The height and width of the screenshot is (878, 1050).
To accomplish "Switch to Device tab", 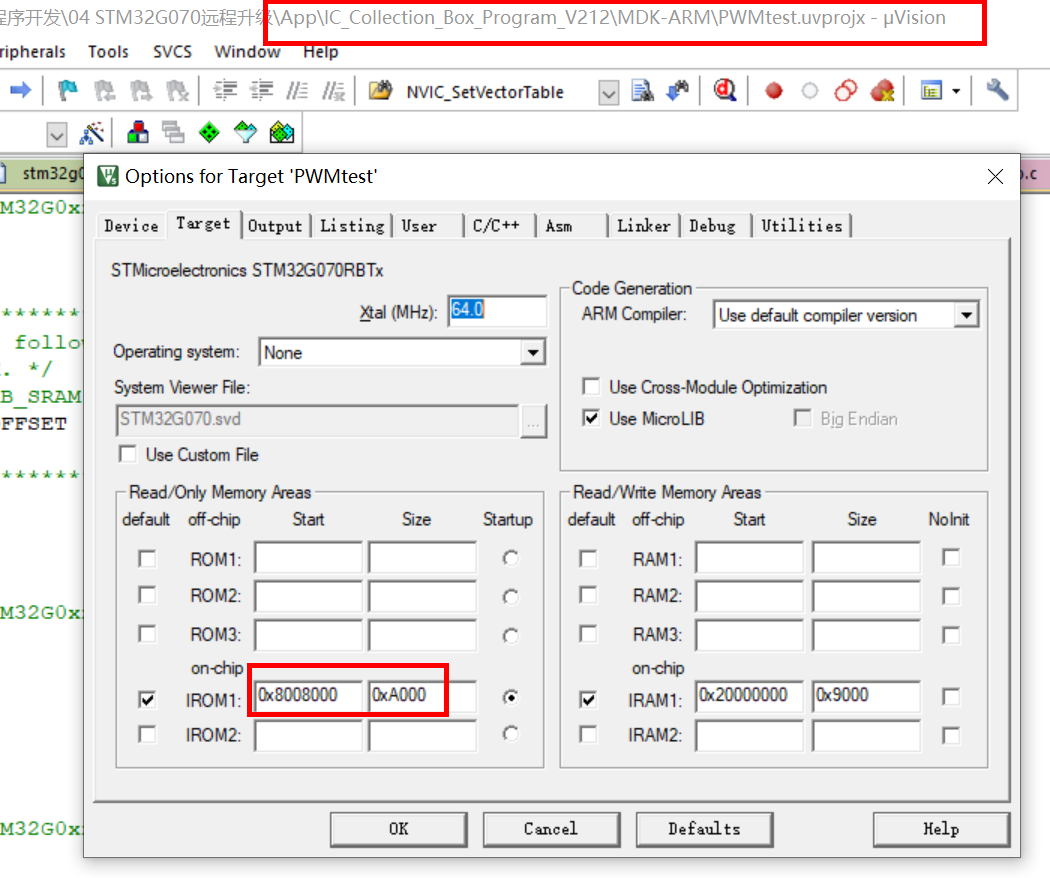I will click(131, 226).
